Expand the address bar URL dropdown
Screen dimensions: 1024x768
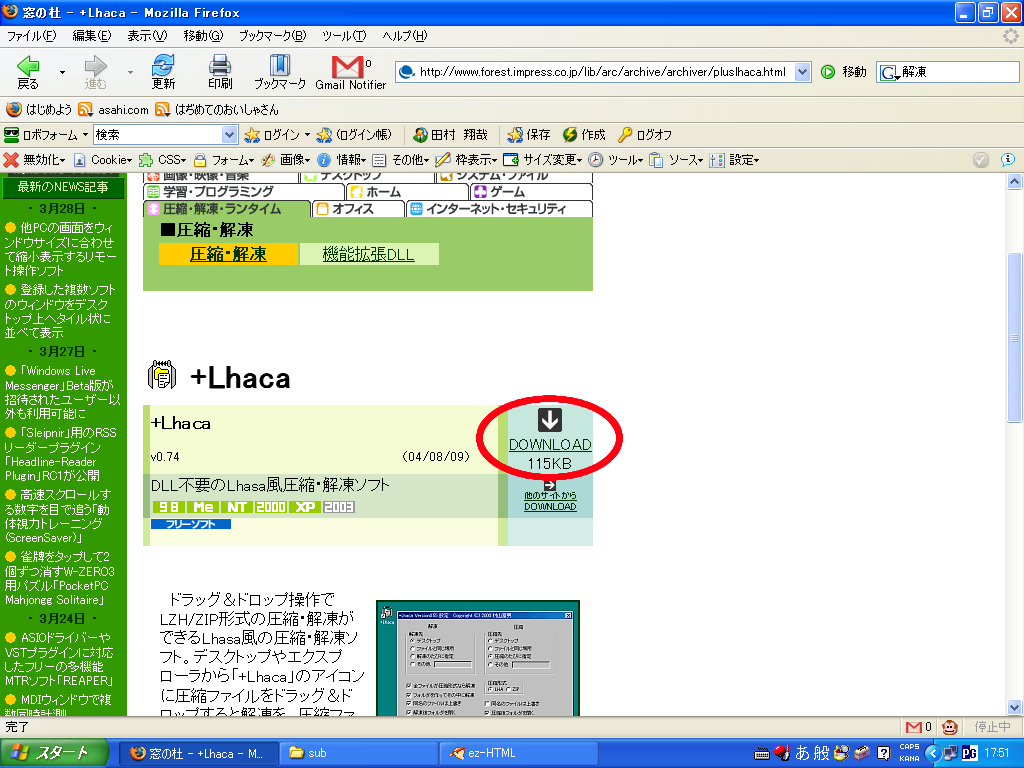803,72
